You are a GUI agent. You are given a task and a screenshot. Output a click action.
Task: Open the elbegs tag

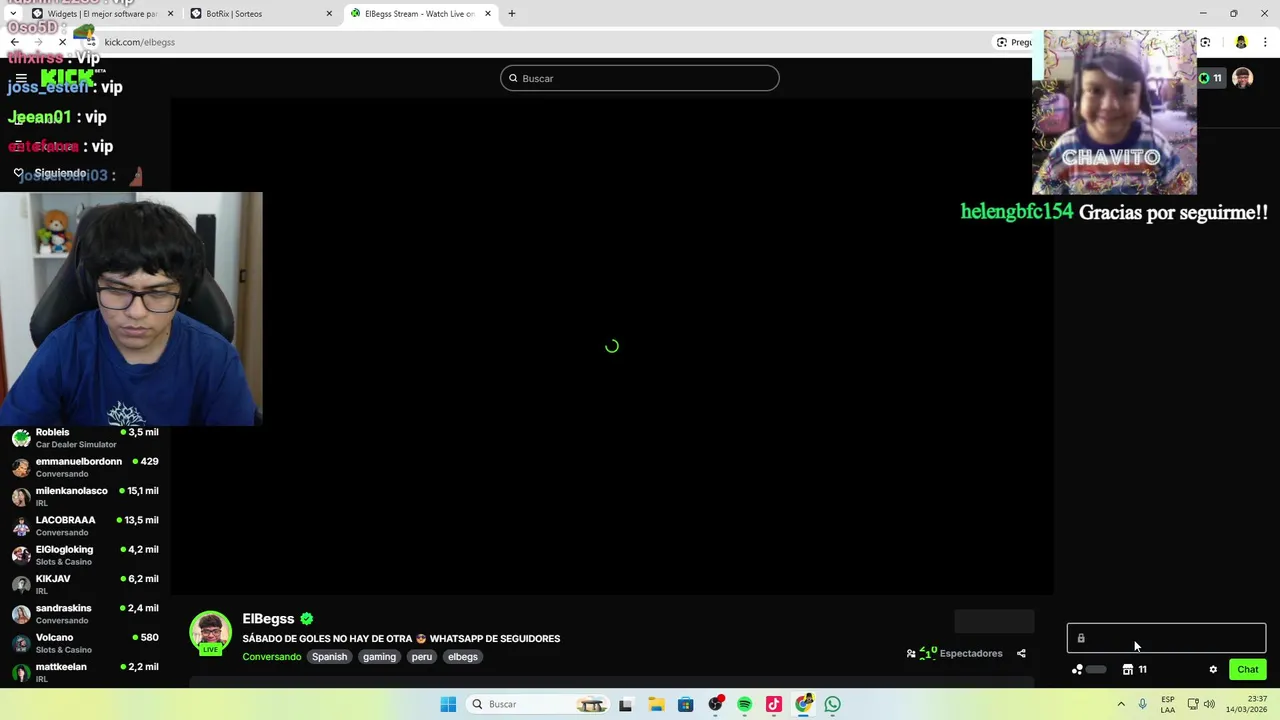click(x=463, y=657)
